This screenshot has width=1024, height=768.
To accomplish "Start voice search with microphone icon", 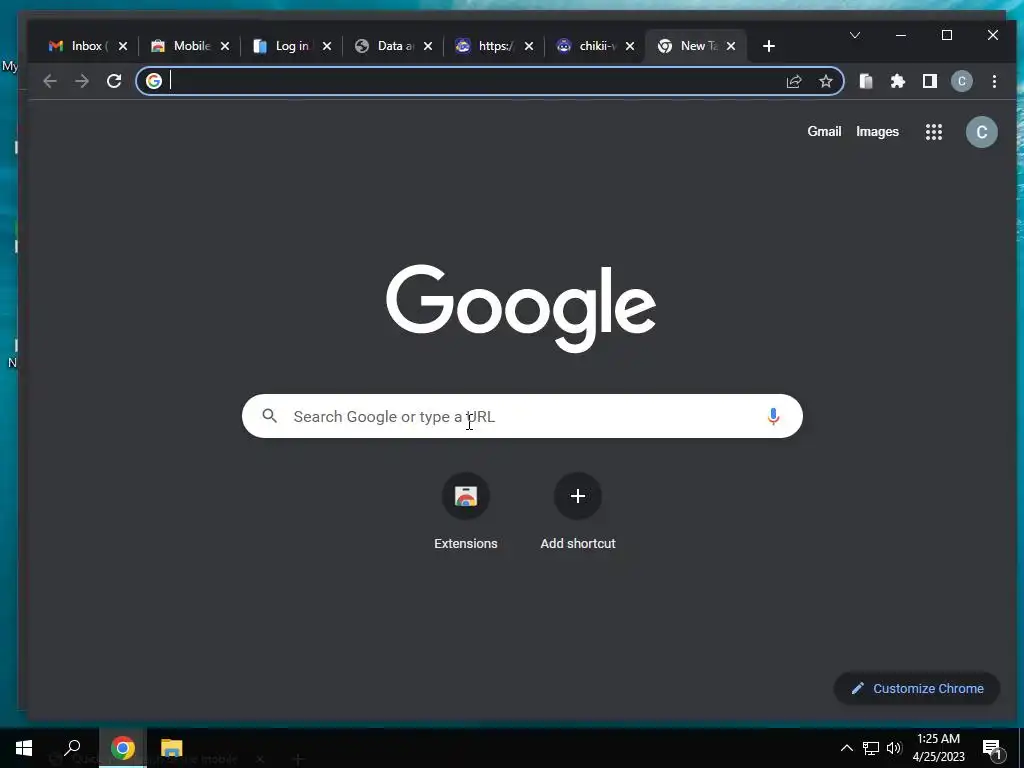I will (773, 416).
